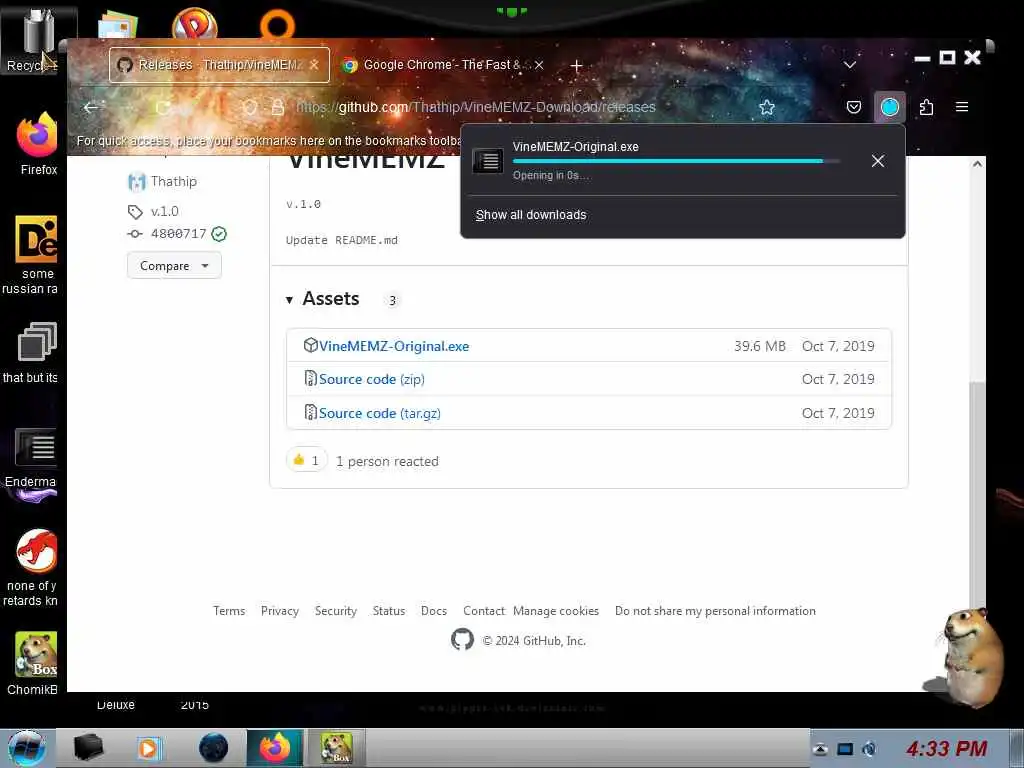The height and width of the screenshot is (768, 1024).
Task: Select the ChomikBox desktop icon
Action: (x=34, y=663)
